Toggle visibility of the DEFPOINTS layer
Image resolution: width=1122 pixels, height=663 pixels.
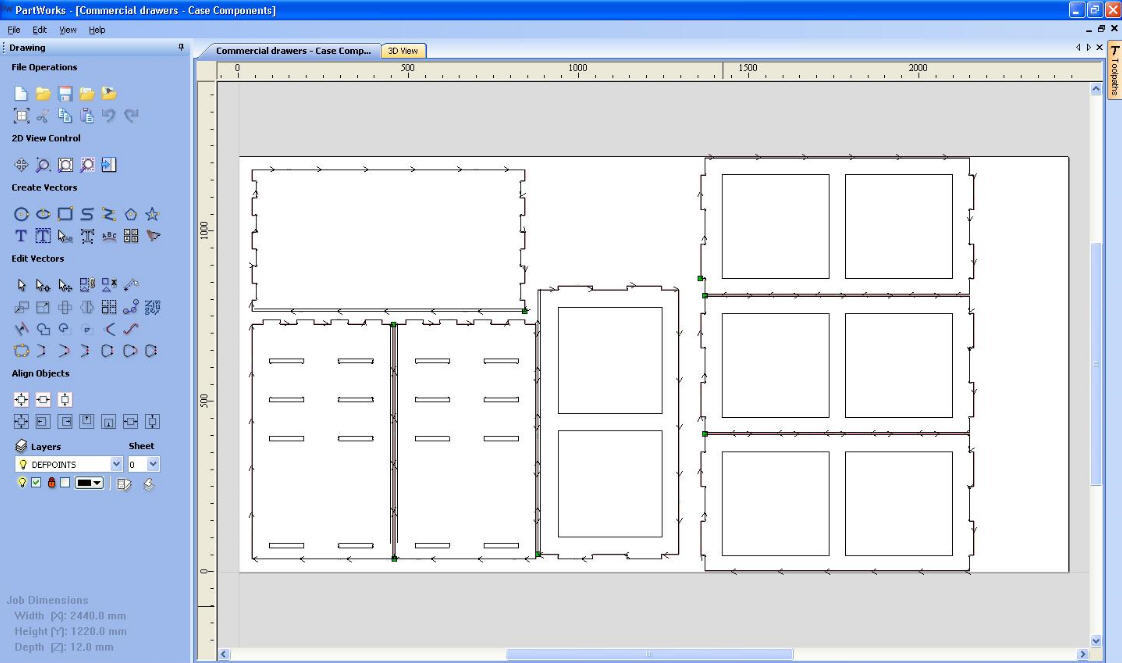coord(22,482)
